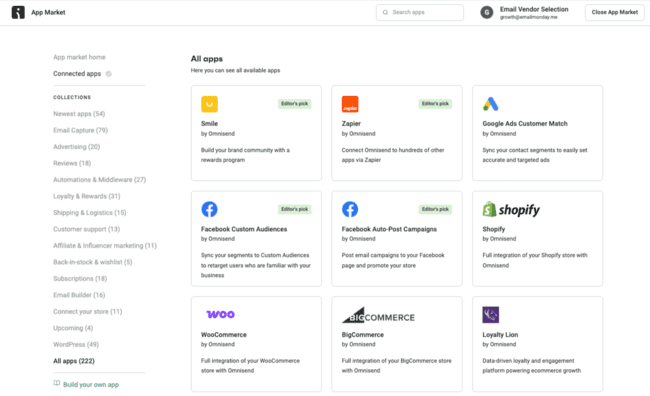Click Facebook Custom Audiences logo icon

point(209,209)
